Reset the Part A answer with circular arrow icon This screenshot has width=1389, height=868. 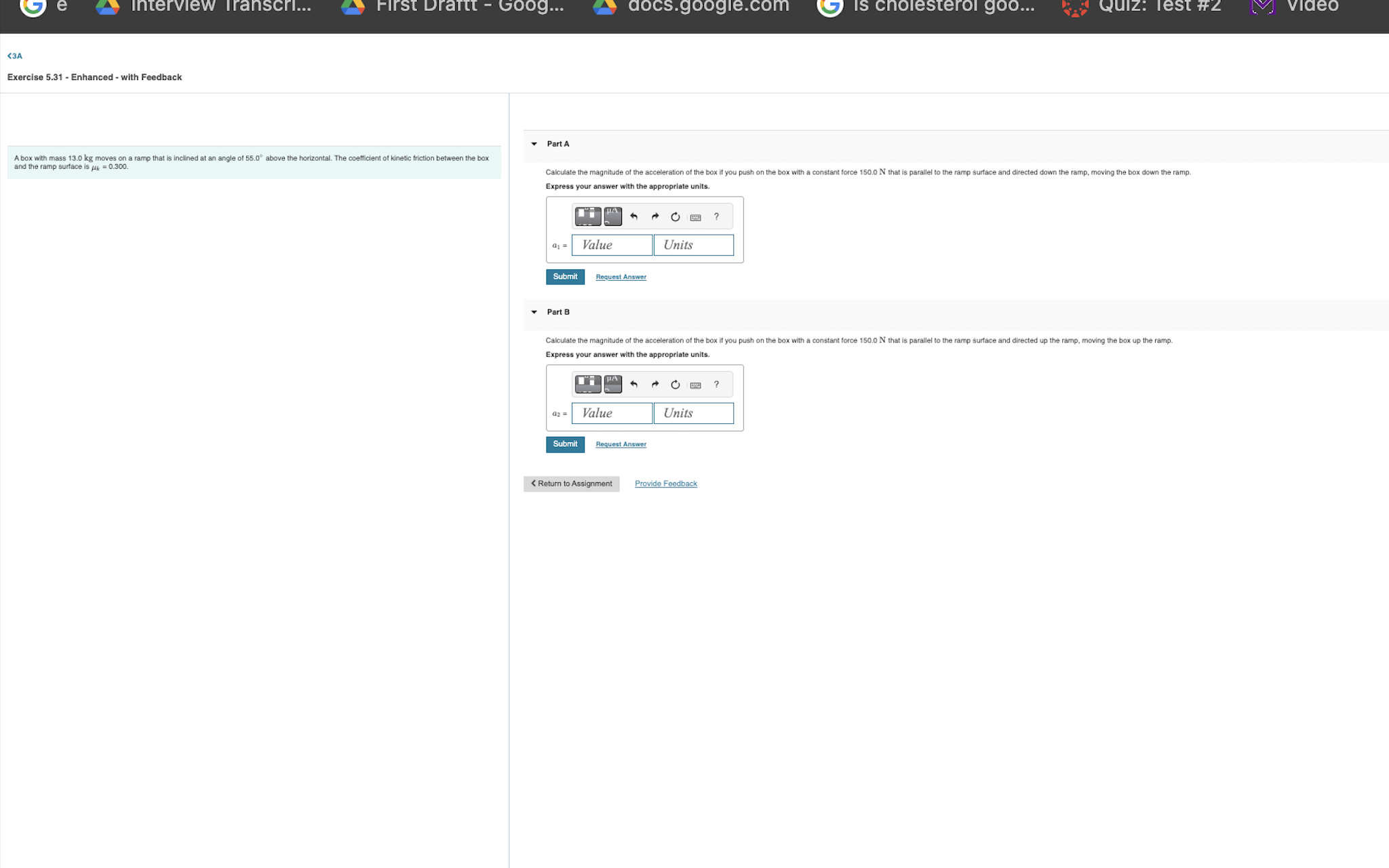tap(676, 216)
